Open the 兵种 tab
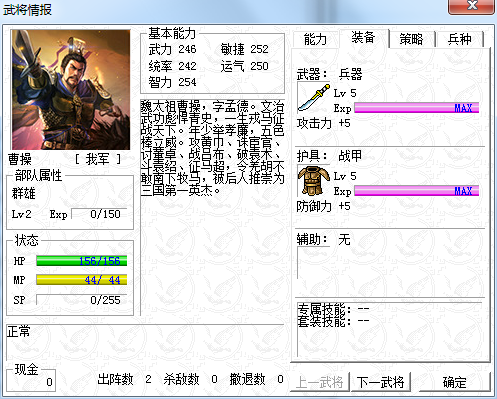 pos(460,39)
